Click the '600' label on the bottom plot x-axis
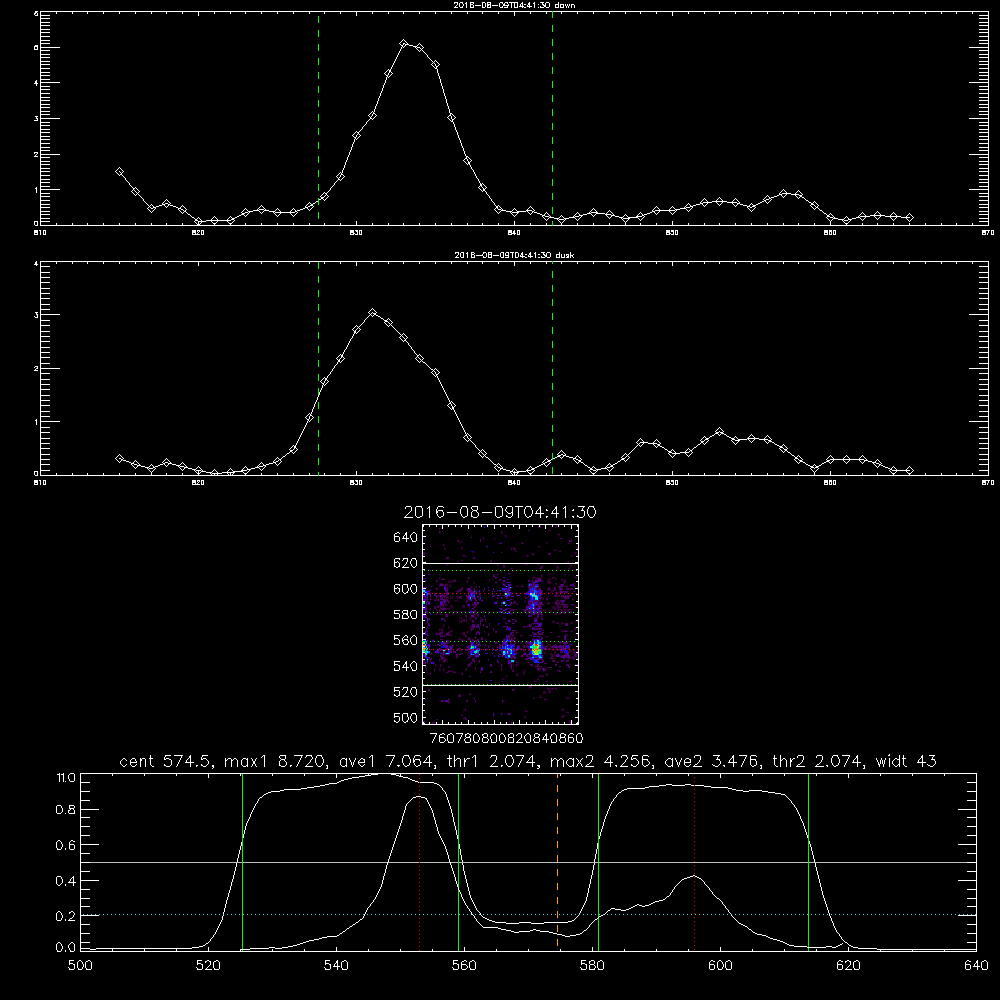 720,966
